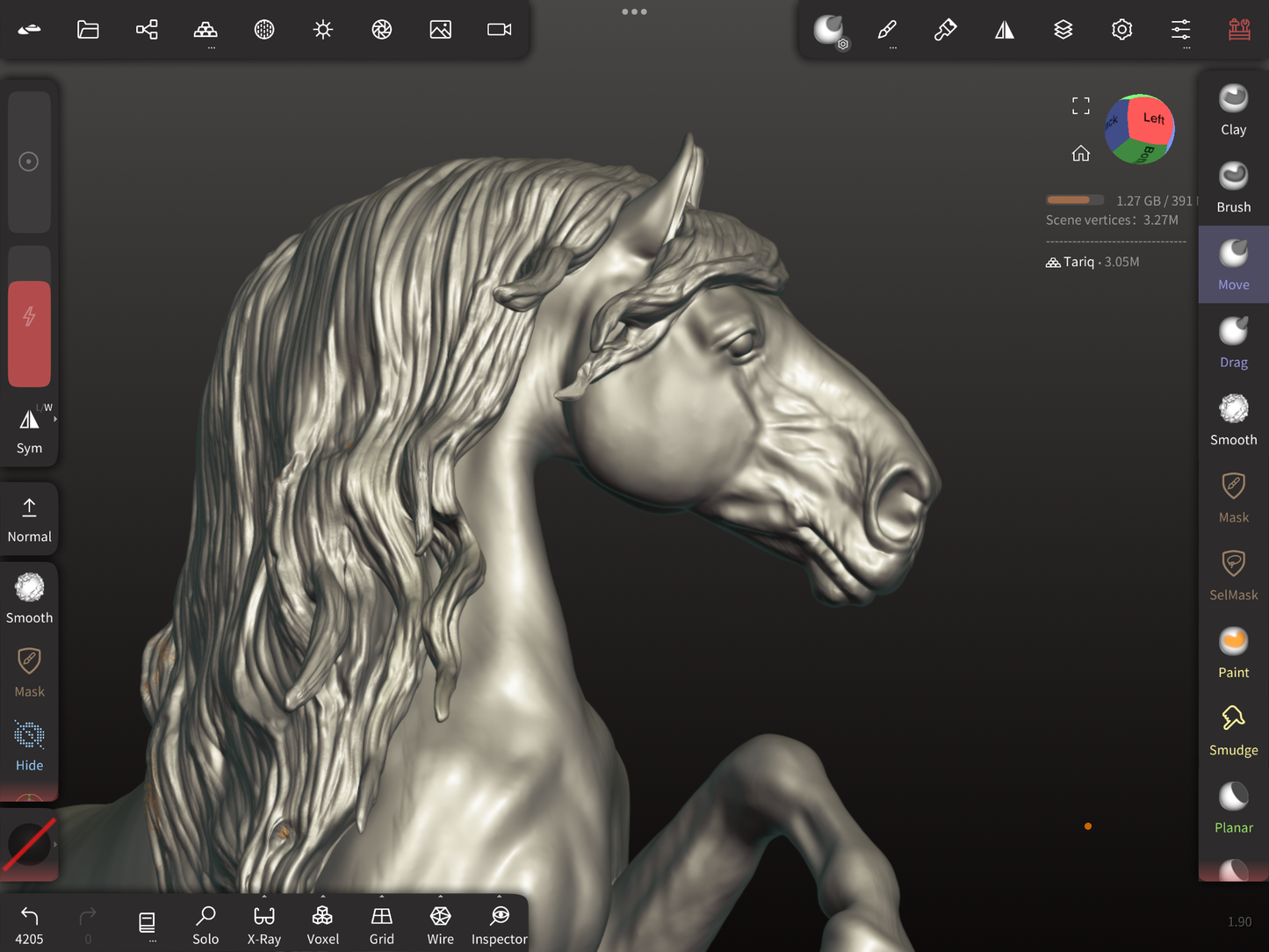Open the Files folder icon

click(88, 30)
